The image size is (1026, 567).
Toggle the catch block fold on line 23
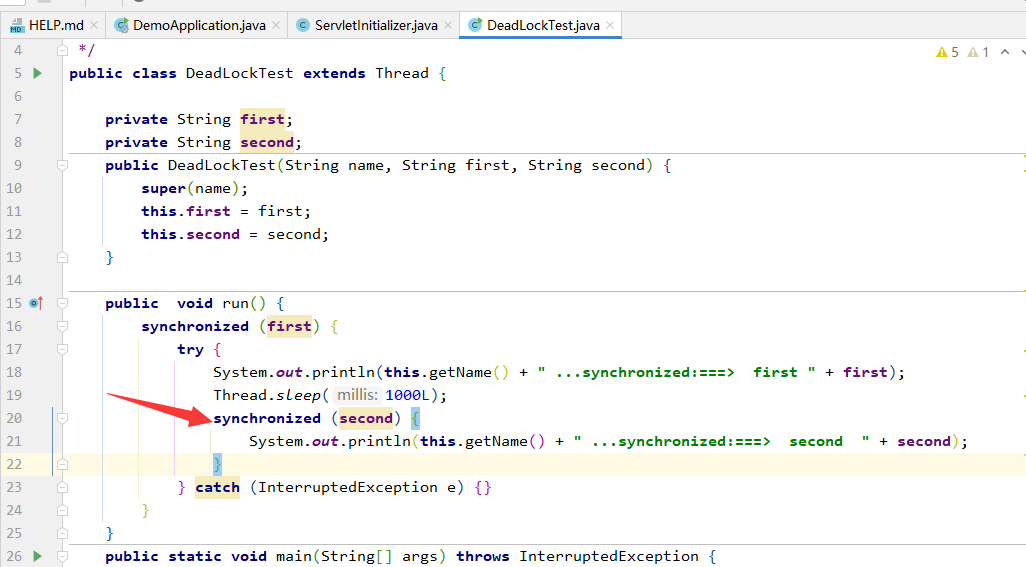[62, 487]
